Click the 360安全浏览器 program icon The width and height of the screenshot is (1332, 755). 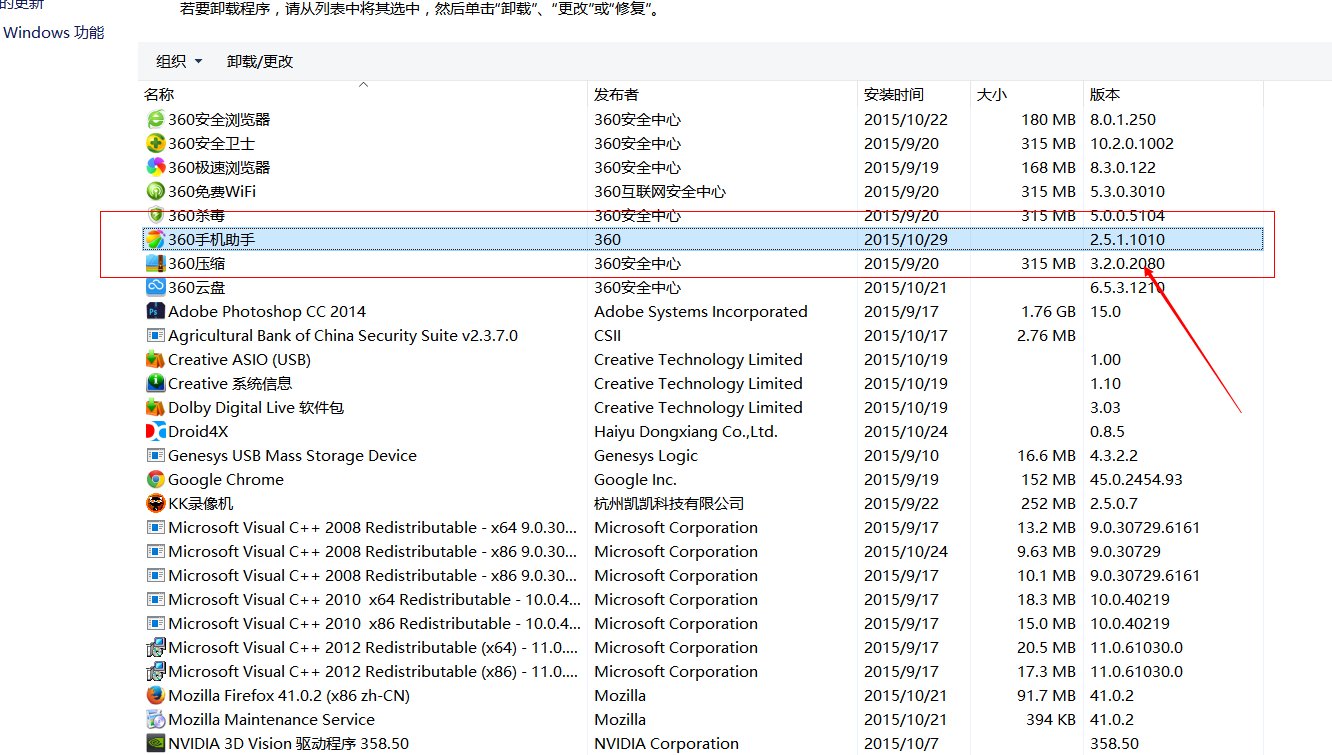(x=156, y=119)
